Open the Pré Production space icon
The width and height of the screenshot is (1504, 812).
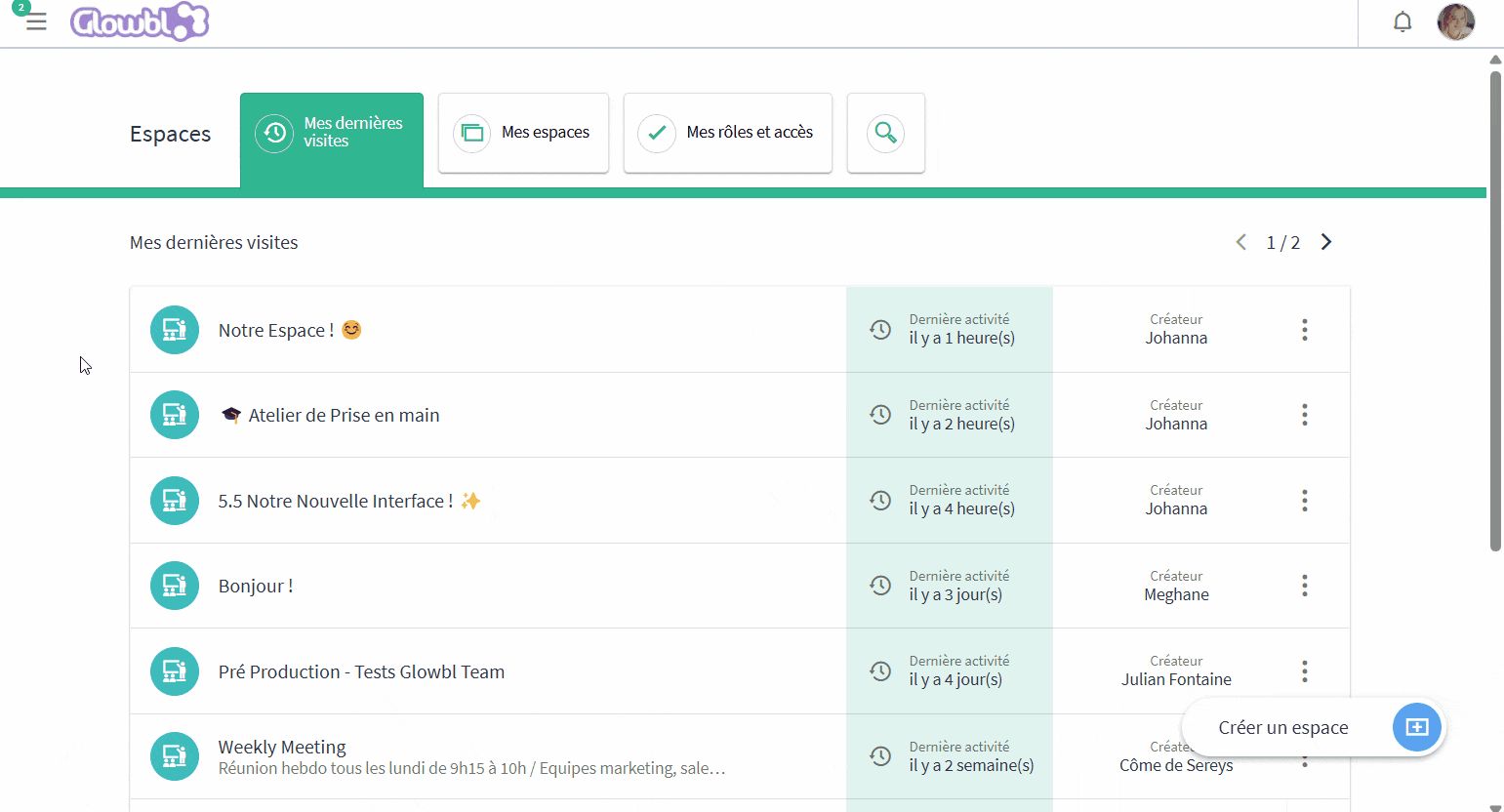click(x=175, y=671)
